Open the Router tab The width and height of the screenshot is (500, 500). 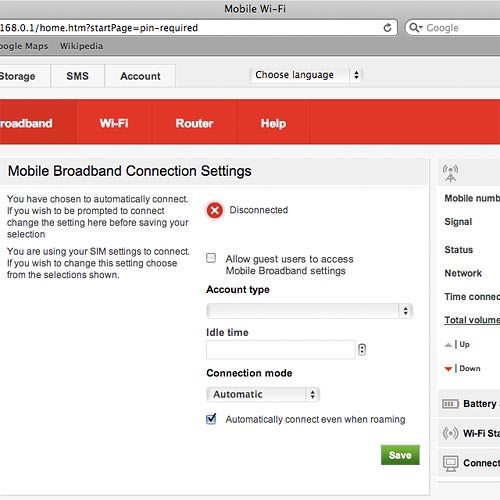[x=194, y=123]
